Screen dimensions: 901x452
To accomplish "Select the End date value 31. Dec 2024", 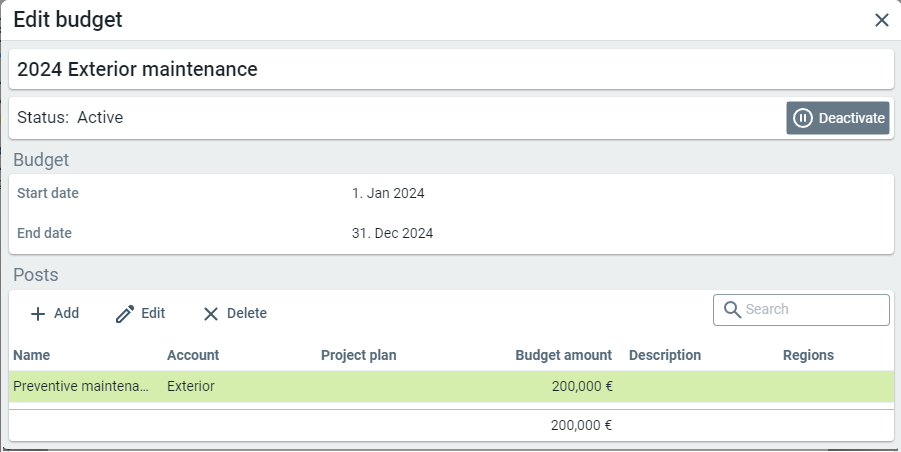I will click(392, 234).
